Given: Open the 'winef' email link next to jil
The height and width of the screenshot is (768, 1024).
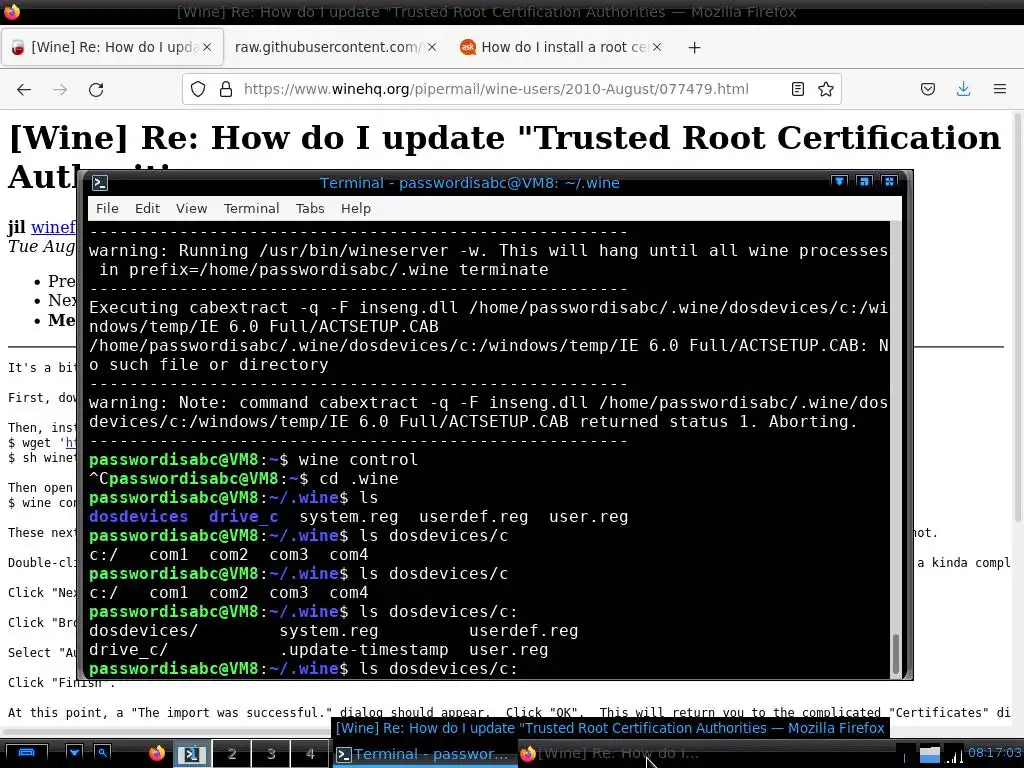Looking at the screenshot, I should click(x=54, y=227).
